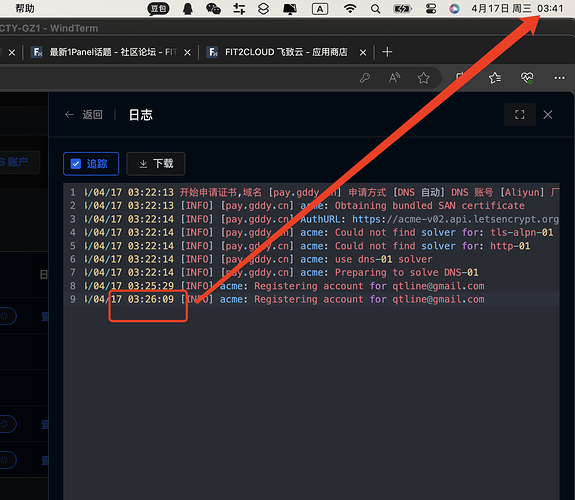
Task: Click the 下载 download log button
Action: click(155, 164)
